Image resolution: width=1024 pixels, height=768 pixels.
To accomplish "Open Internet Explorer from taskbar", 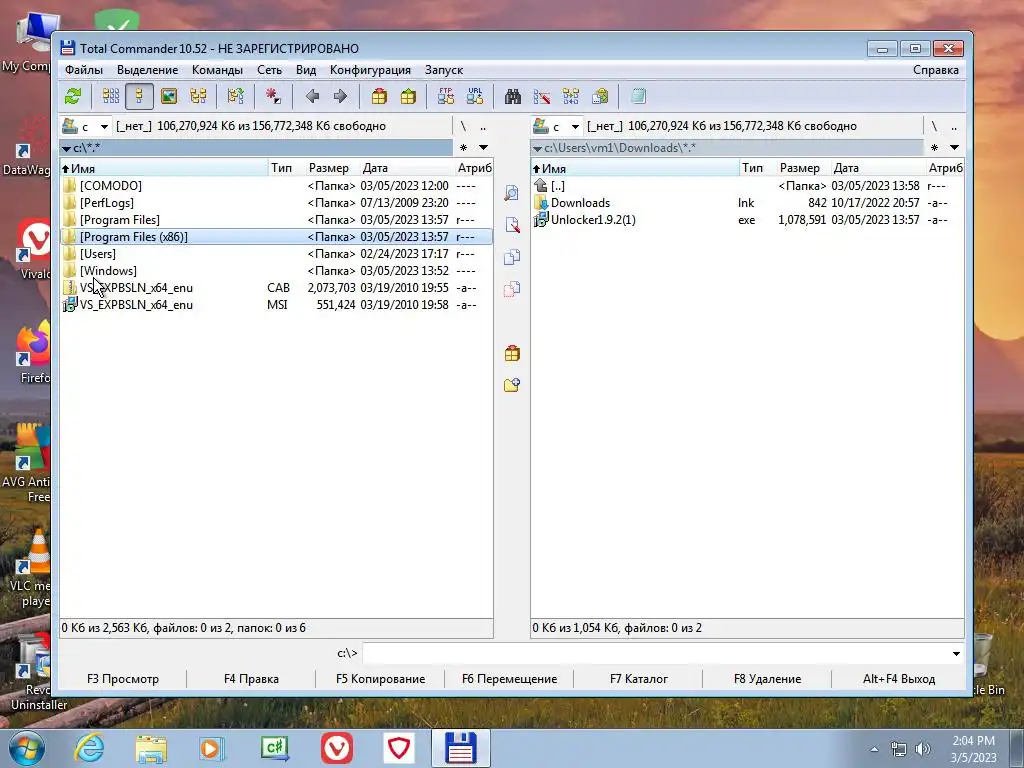I will pyautogui.click(x=89, y=748).
